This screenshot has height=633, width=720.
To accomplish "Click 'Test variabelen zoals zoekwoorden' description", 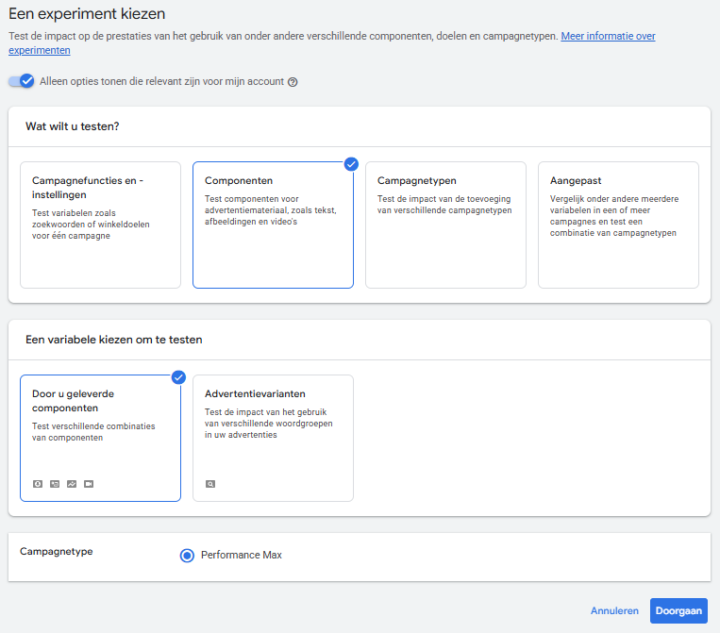I will [x=91, y=224].
